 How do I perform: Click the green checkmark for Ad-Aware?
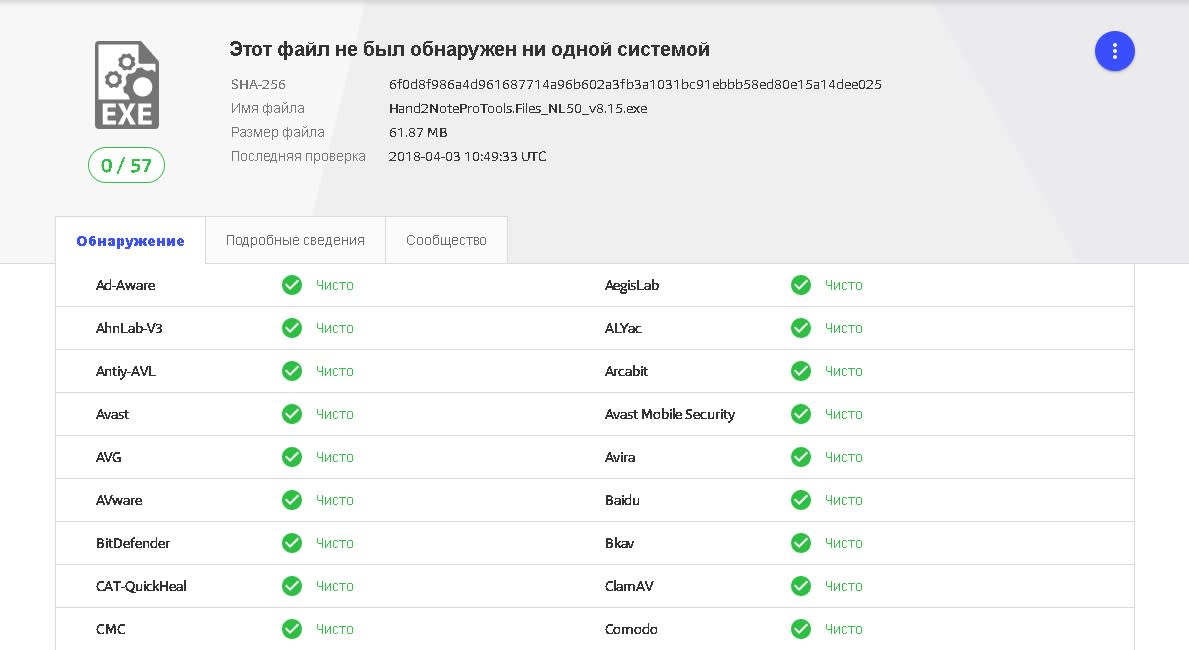click(x=292, y=285)
